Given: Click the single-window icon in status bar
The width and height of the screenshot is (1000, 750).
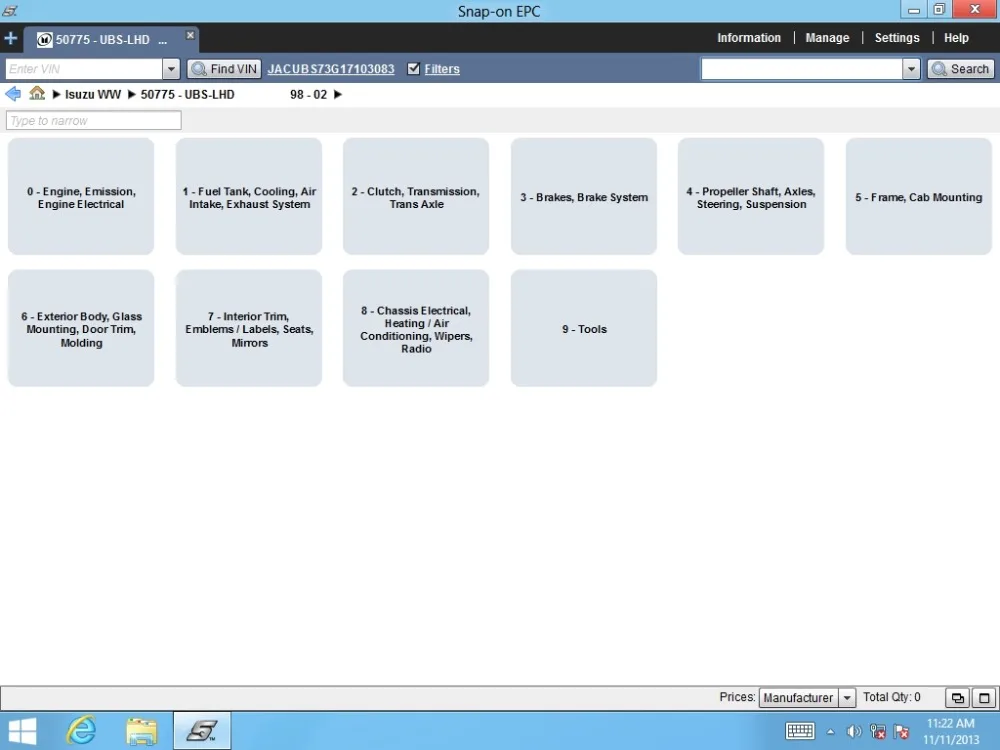Looking at the screenshot, I should [x=984, y=698].
